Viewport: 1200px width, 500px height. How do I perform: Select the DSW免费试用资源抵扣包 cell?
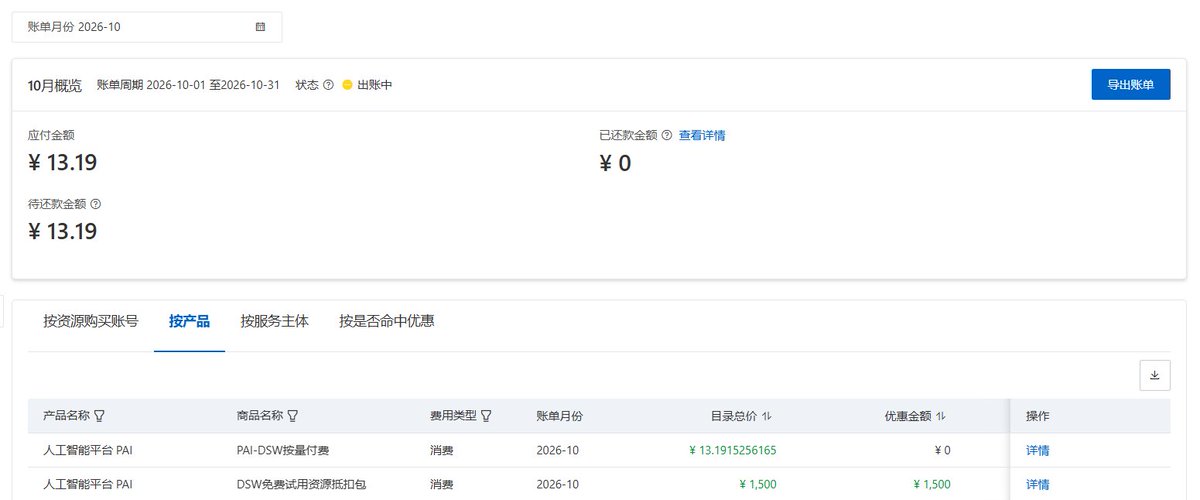click(301, 484)
